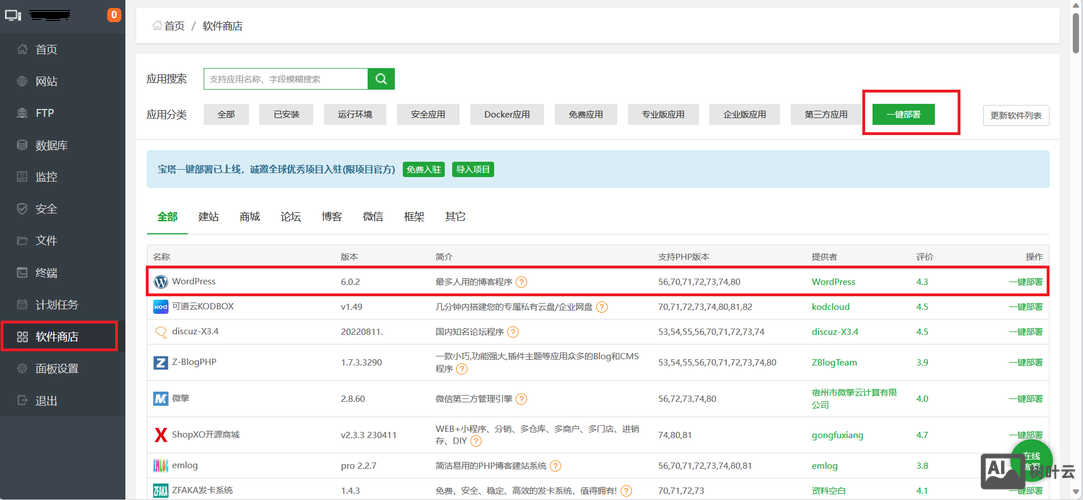Image resolution: width=1083 pixels, height=500 pixels.
Task: Click 一键部署 link in discuz-X3.4 row
Action: point(1026,332)
